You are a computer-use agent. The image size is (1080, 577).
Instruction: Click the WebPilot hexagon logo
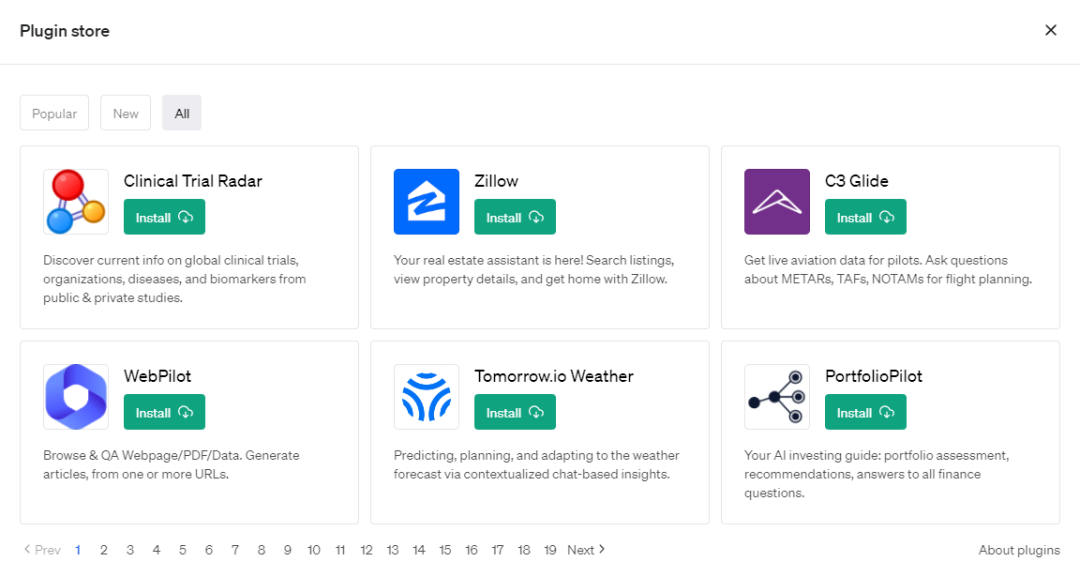point(76,397)
